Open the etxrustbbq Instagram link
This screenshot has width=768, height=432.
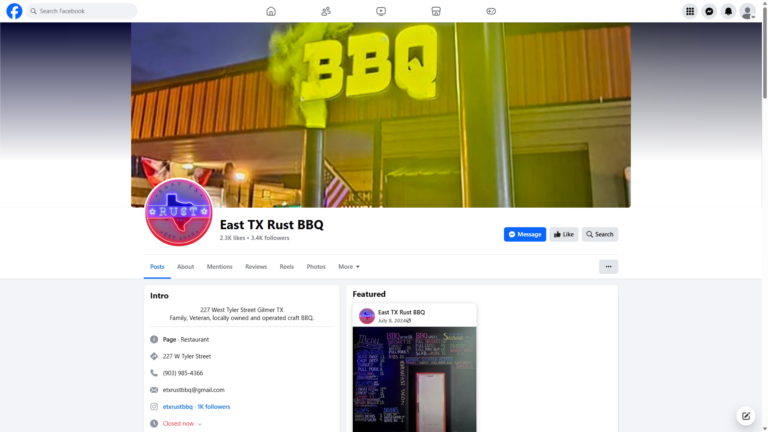(177, 407)
